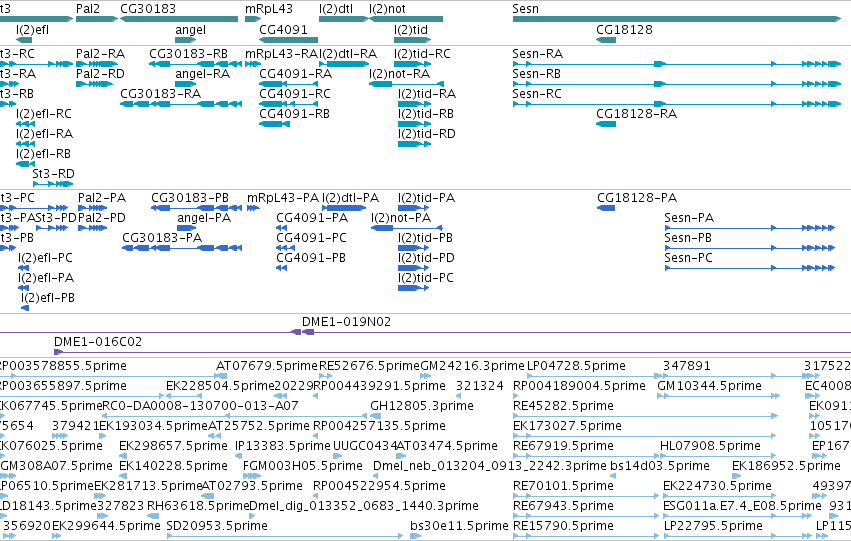851x541 pixels.
Task: Select the mRpL43-PA protein label
Action: (283, 198)
